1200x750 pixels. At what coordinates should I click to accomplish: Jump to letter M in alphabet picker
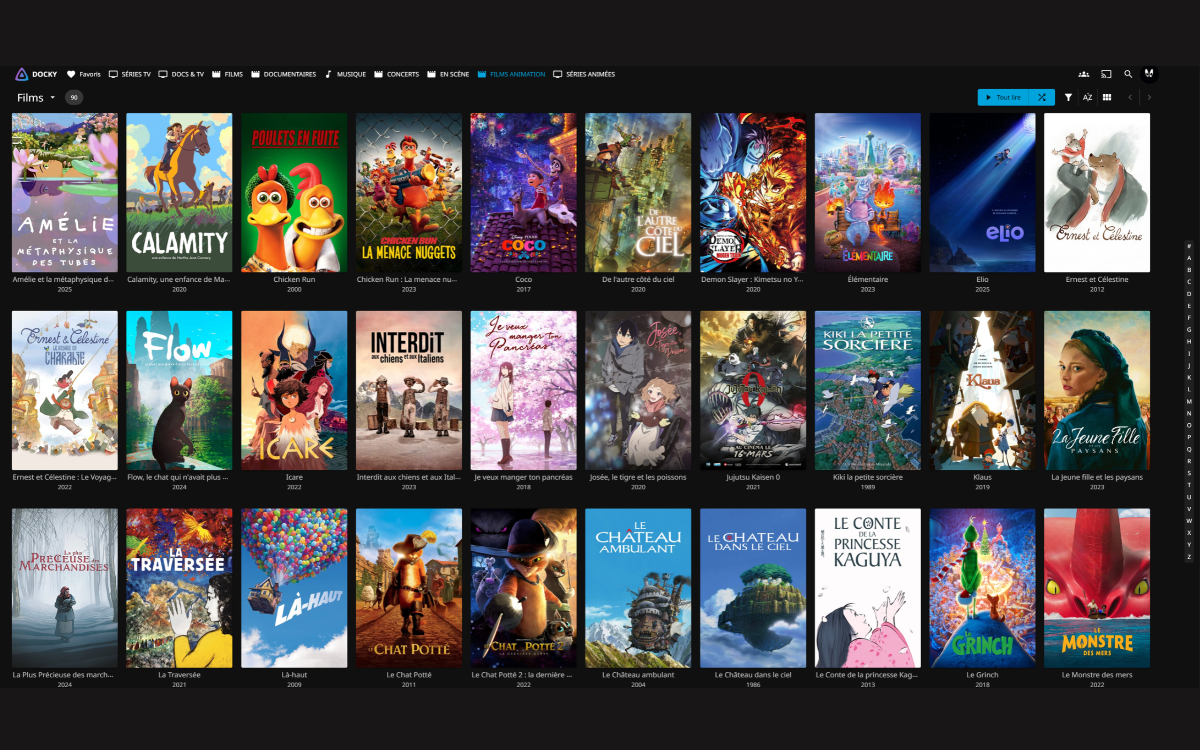coord(1189,401)
